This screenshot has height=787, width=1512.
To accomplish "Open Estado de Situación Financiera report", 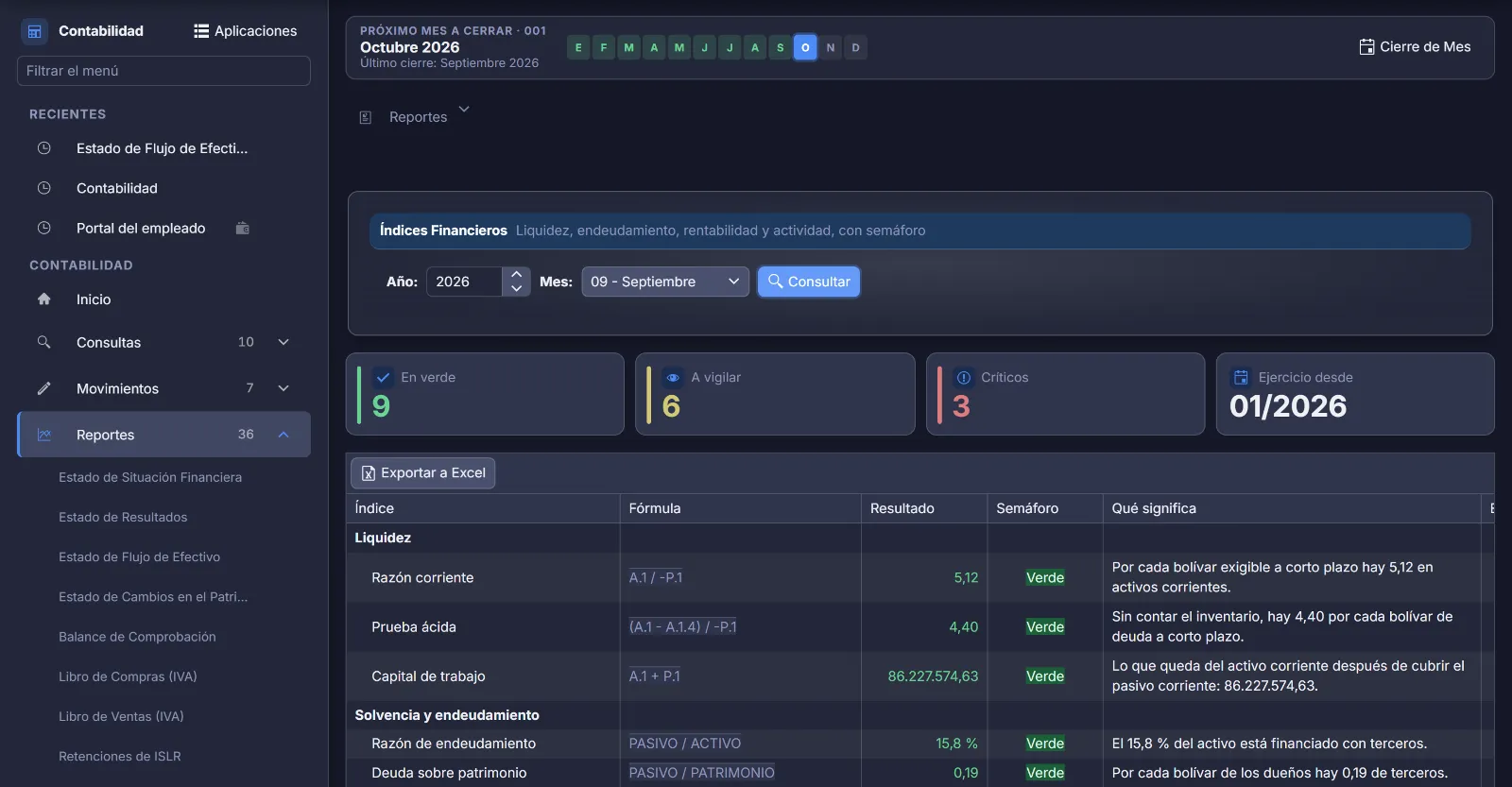I will [150, 477].
